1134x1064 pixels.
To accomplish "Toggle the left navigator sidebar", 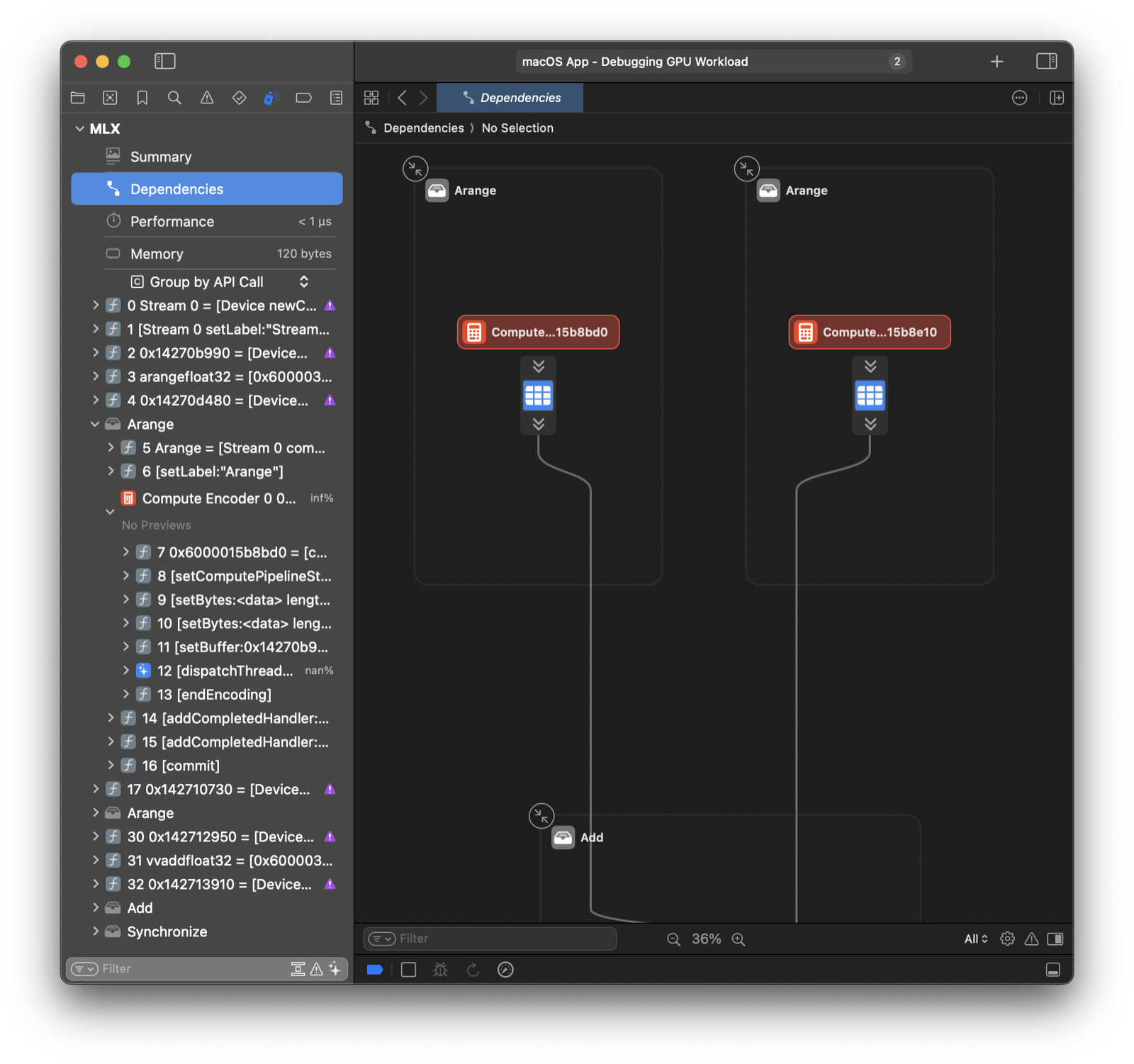I will (164, 62).
